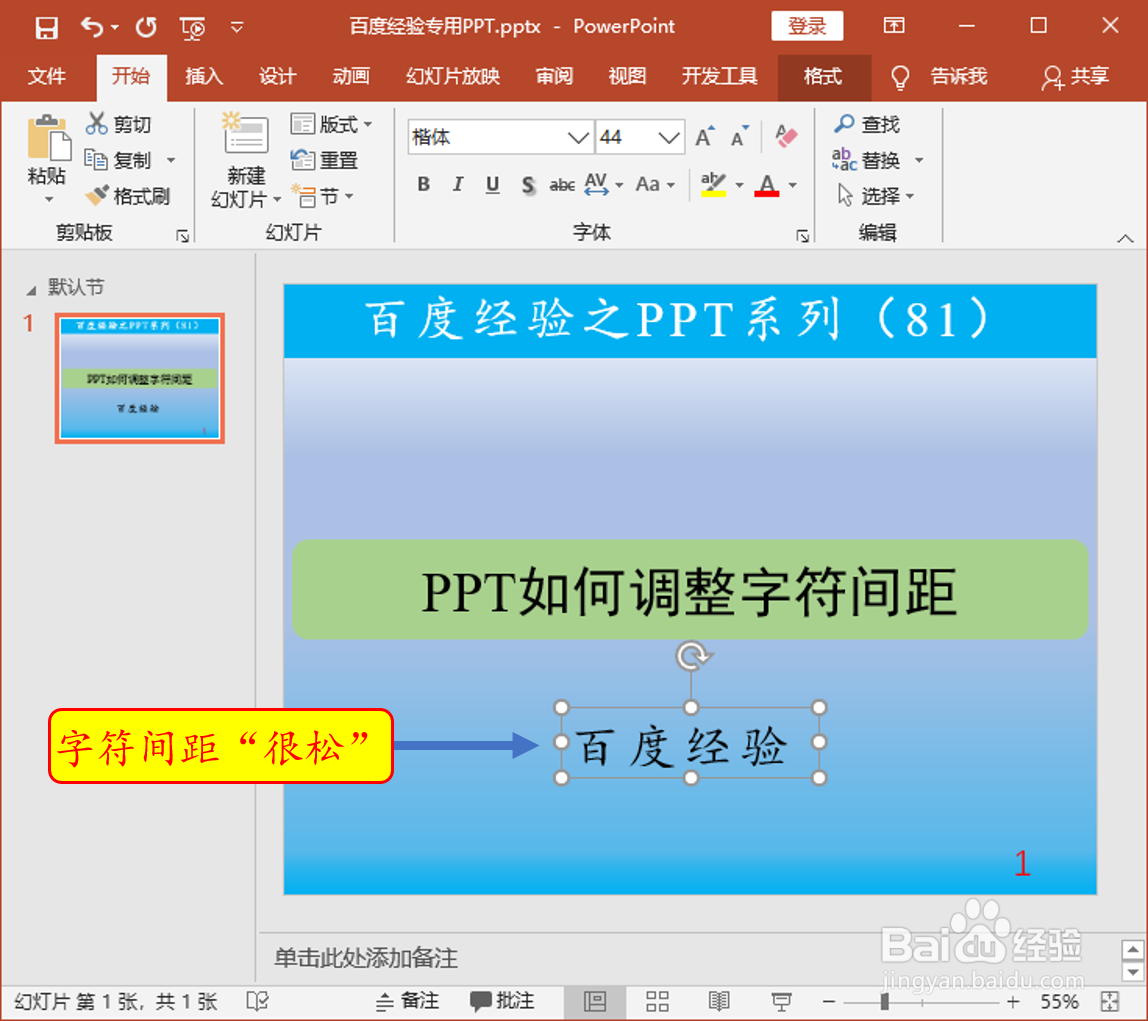Toggle strikethrough formatting
The image size is (1148, 1021).
562,184
